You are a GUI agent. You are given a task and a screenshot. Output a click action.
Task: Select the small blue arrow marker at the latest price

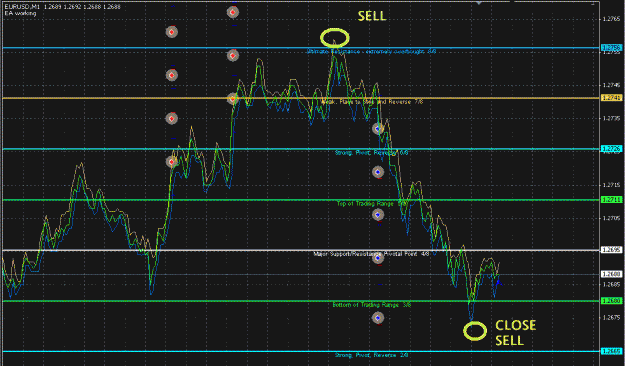(498, 283)
